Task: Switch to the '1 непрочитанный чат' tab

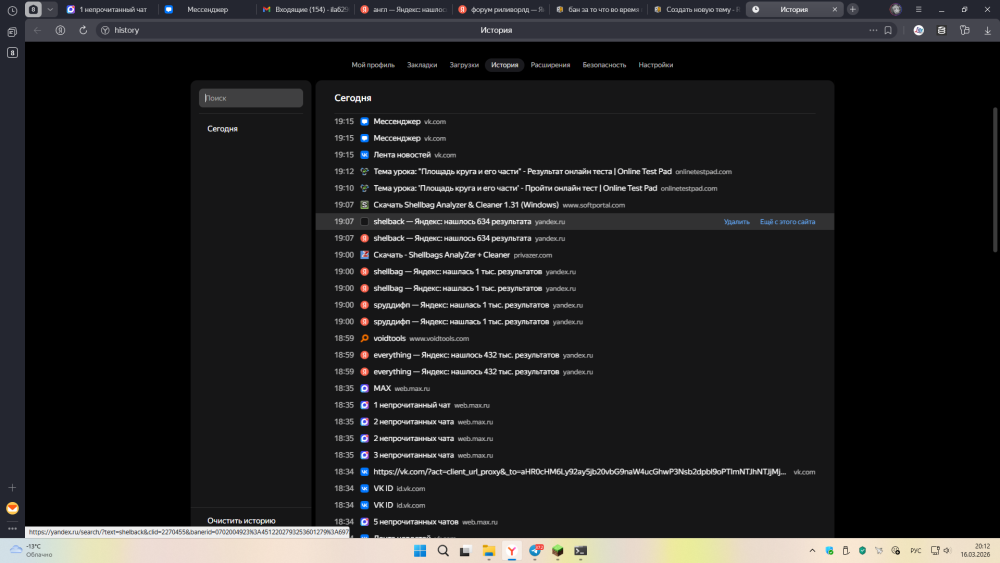Action: [x=107, y=10]
